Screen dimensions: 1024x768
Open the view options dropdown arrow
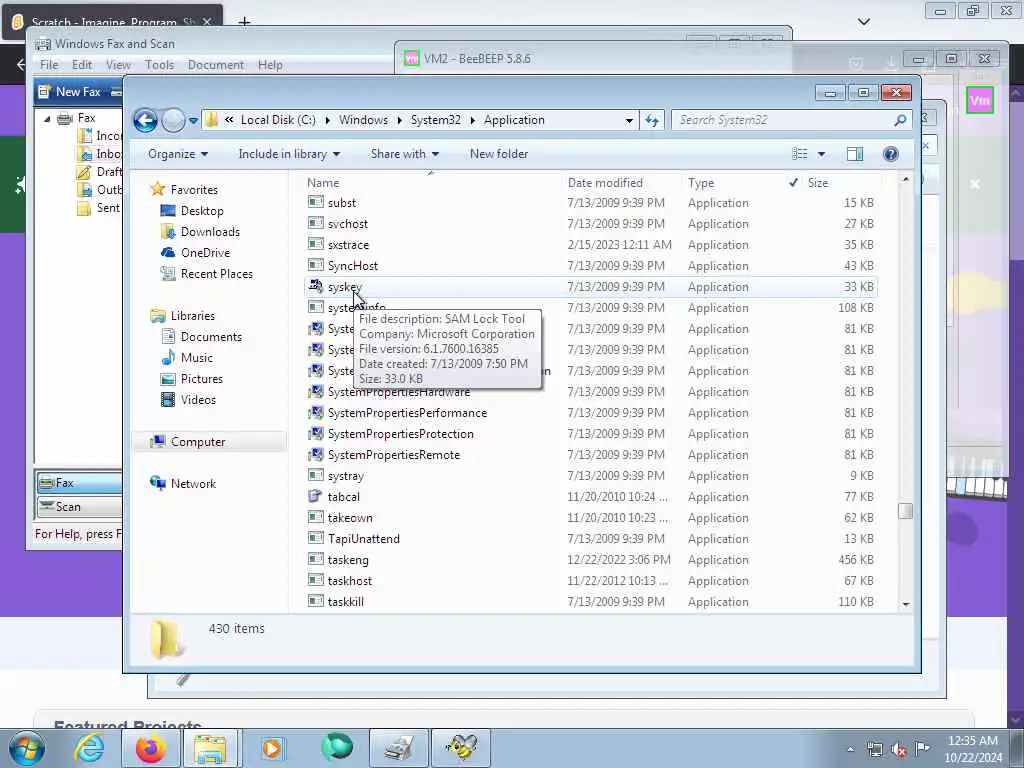coord(822,154)
